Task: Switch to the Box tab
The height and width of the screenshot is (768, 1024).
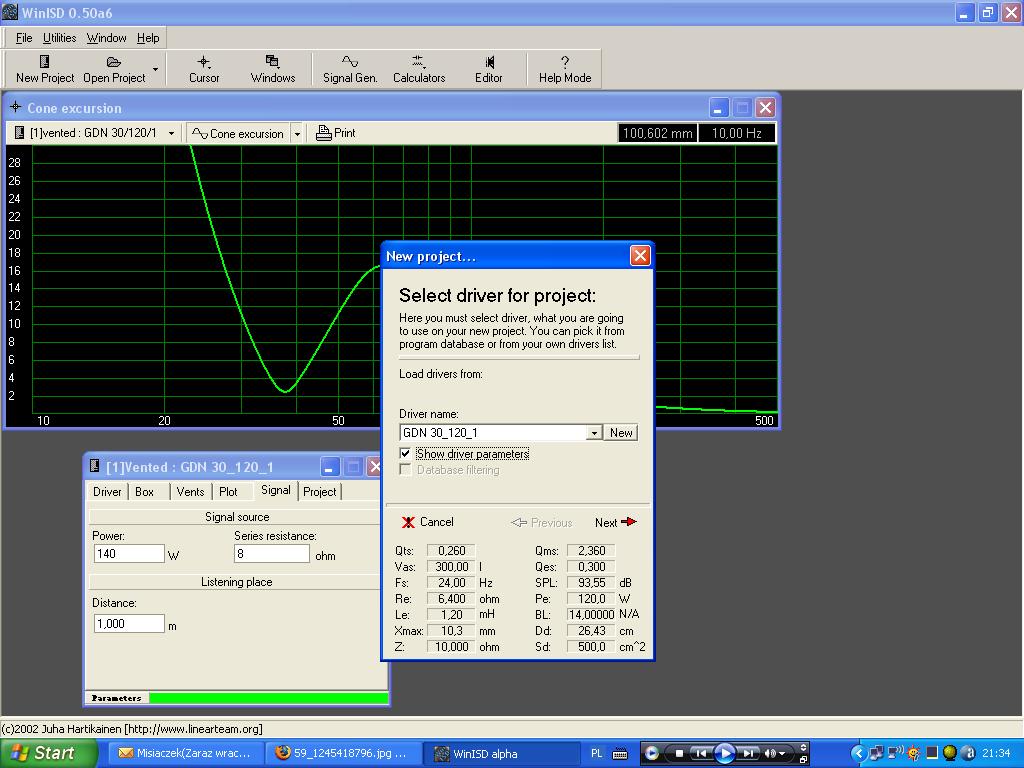Action: (x=145, y=492)
